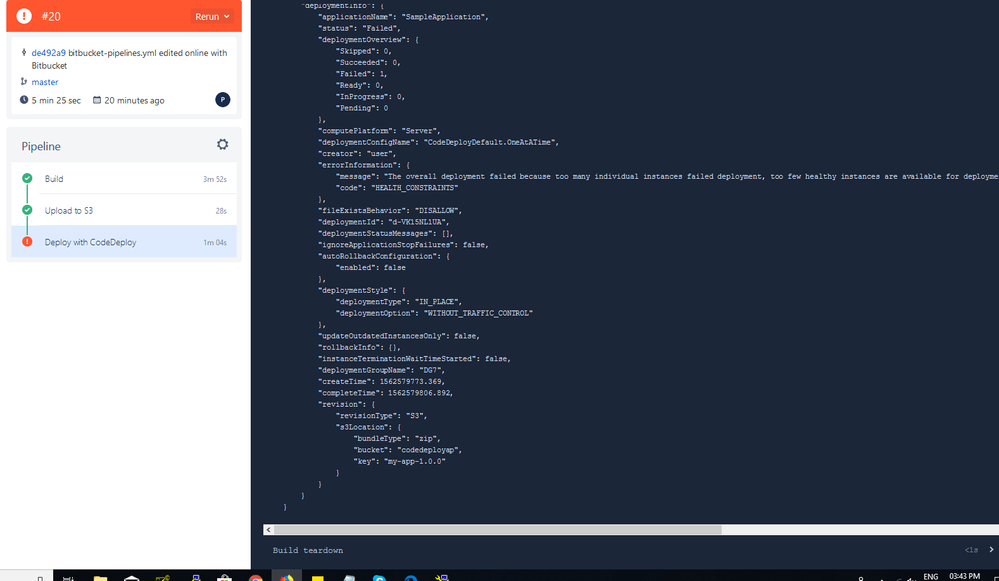Click the log line '"status": "Failed"'

[x=359, y=28]
